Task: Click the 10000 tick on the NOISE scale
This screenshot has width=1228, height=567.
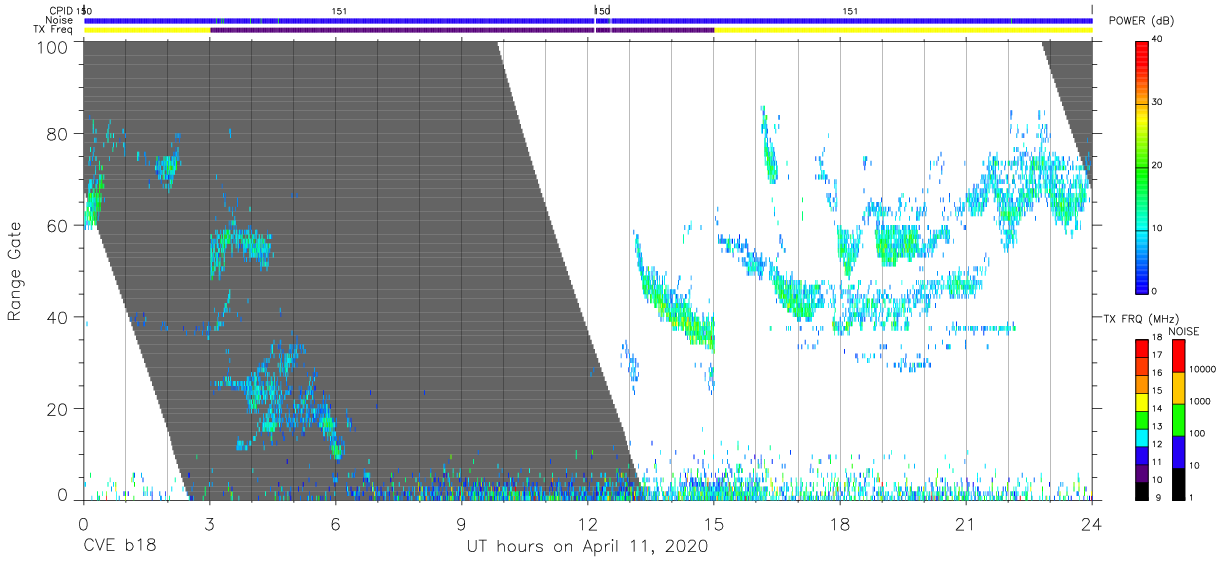Action: [x=1203, y=369]
